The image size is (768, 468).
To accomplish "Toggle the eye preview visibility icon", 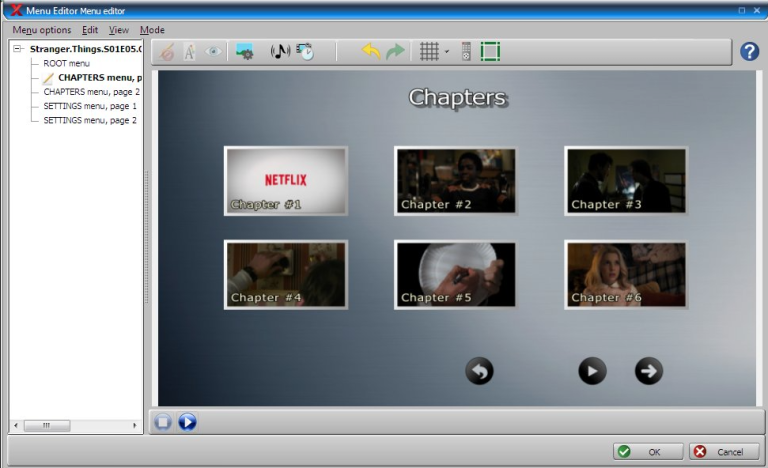I will pyautogui.click(x=213, y=51).
